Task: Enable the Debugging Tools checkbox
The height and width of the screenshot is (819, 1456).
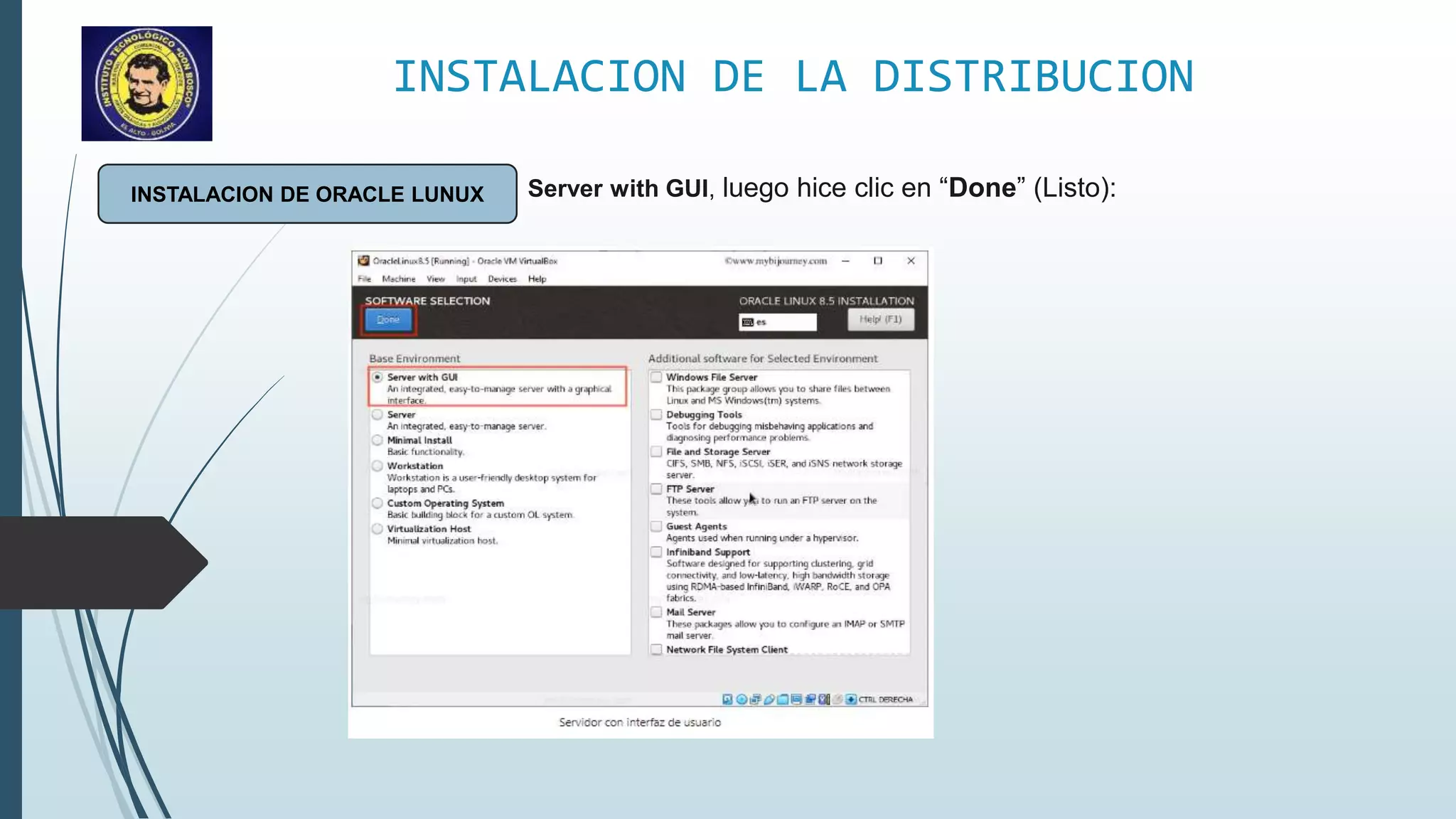Action: tap(656, 414)
